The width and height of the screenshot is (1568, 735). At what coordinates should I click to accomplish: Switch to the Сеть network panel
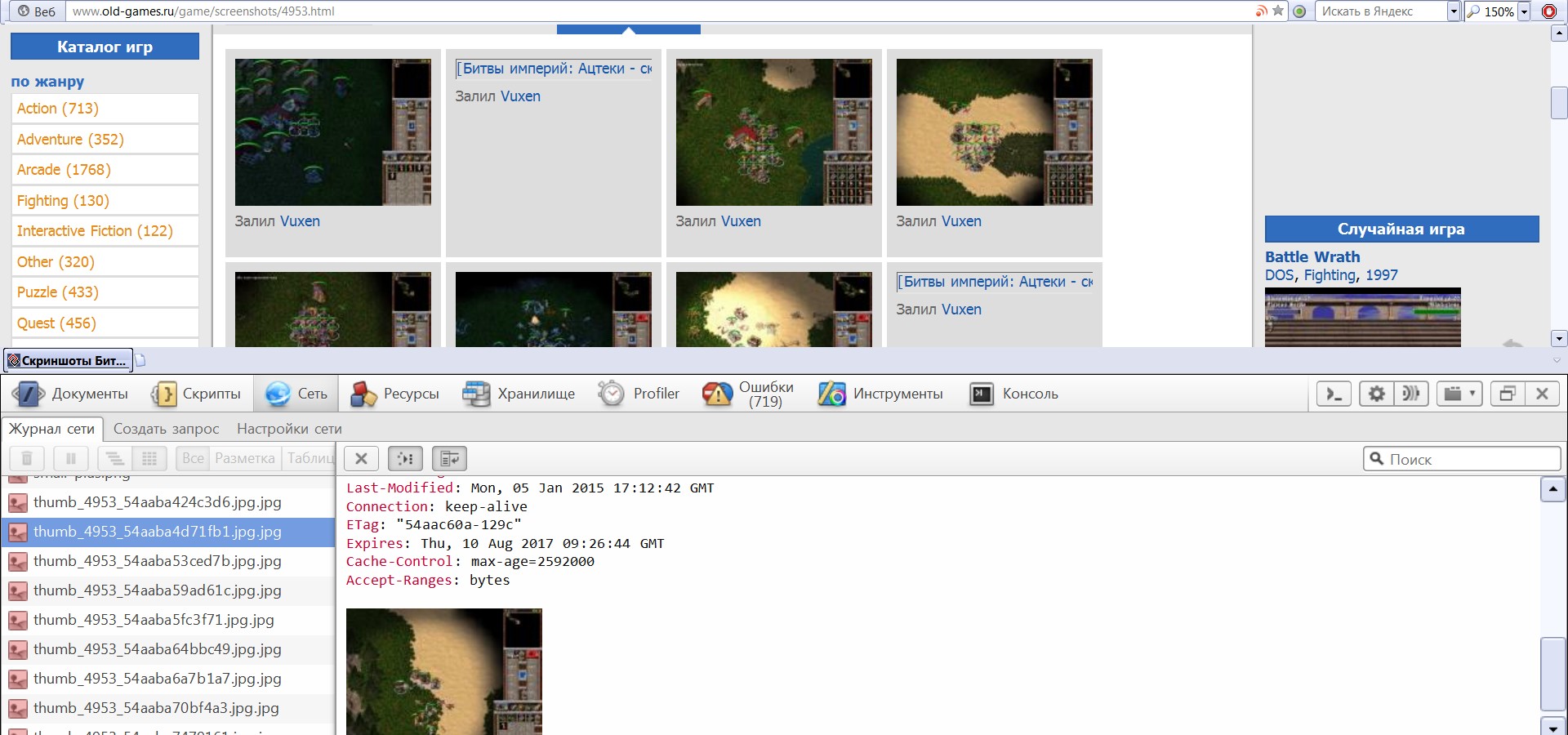click(296, 394)
